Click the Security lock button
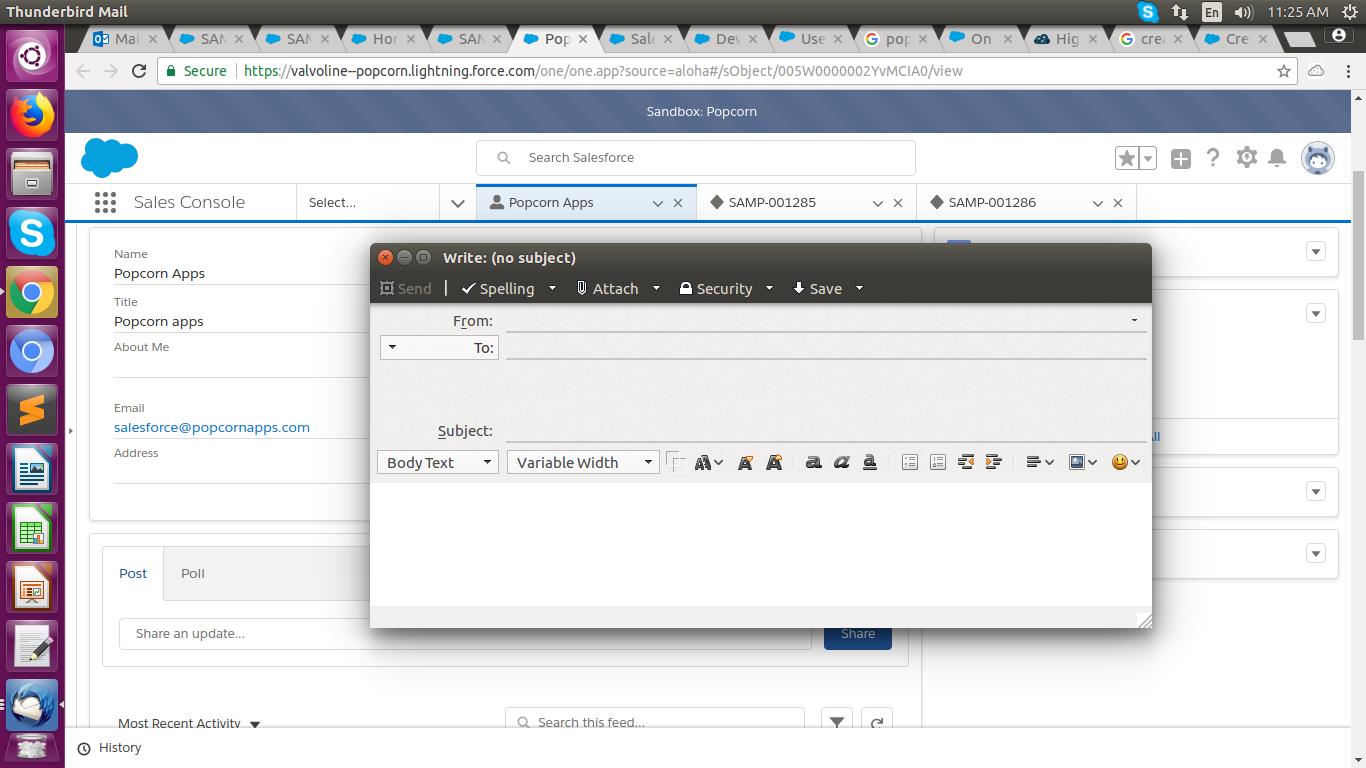 click(x=715, y=288)
